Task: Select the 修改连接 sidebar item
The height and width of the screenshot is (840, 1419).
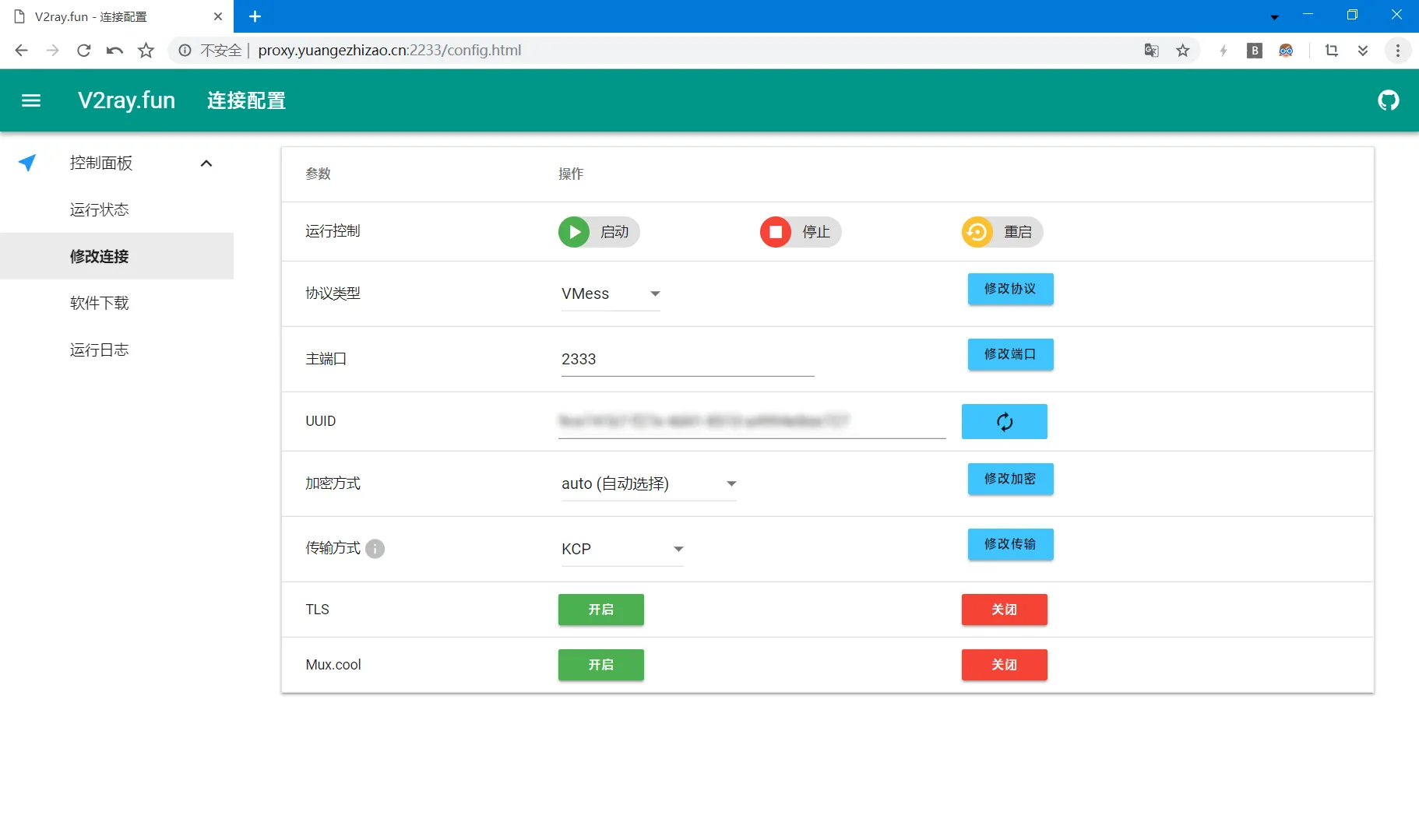Action: (117, 256)
